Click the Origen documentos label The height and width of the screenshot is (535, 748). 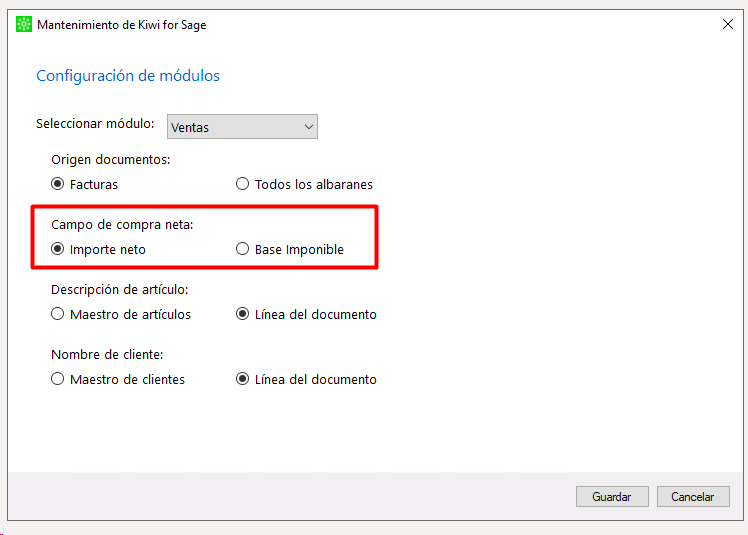coord(111,159)
